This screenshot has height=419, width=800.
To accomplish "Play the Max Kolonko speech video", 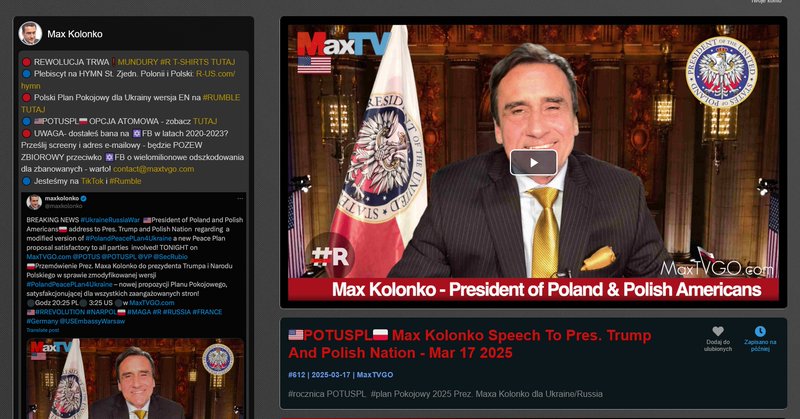I will [533, 163].
